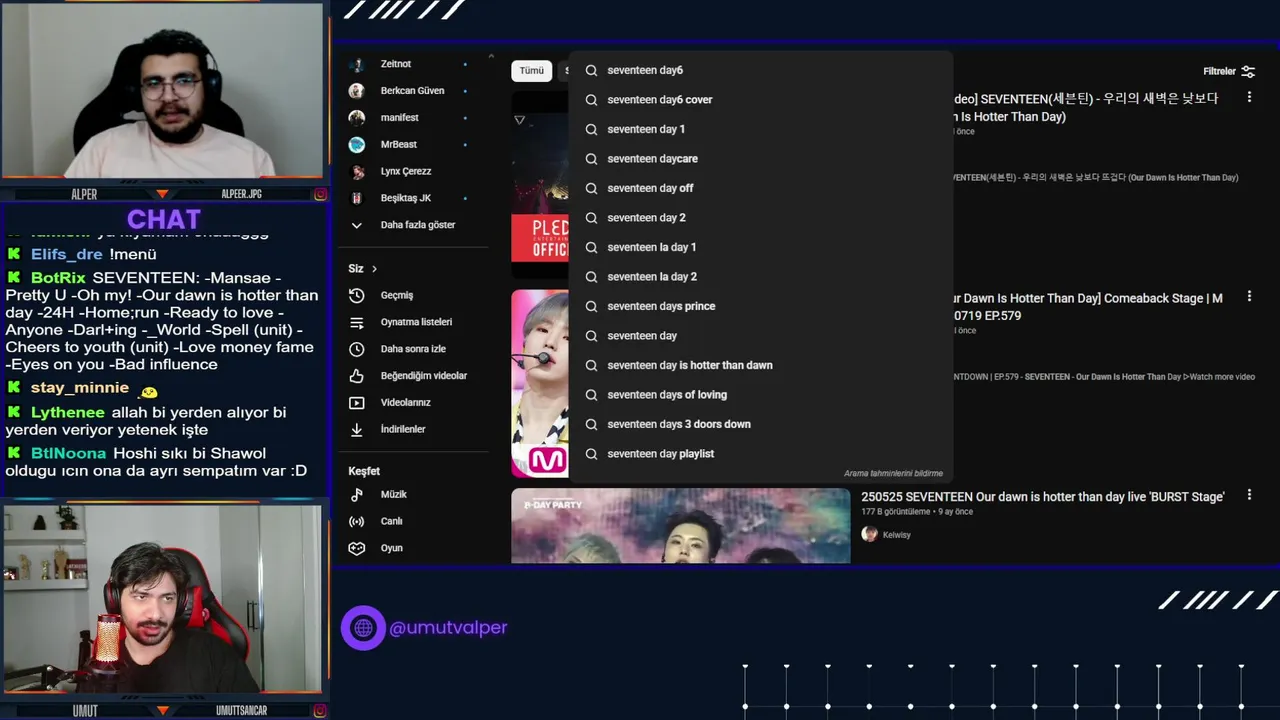Screen dimensions: 1280x720
Task: Click chat username BotRix
Action: coord(58,278)
